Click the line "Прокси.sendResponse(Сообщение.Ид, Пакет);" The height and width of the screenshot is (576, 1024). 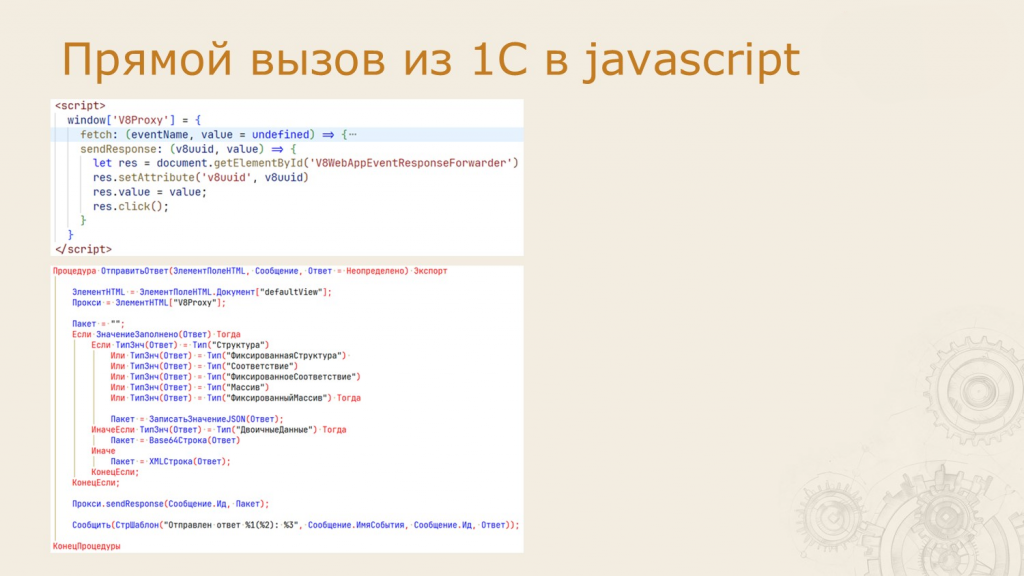point(170,504)
